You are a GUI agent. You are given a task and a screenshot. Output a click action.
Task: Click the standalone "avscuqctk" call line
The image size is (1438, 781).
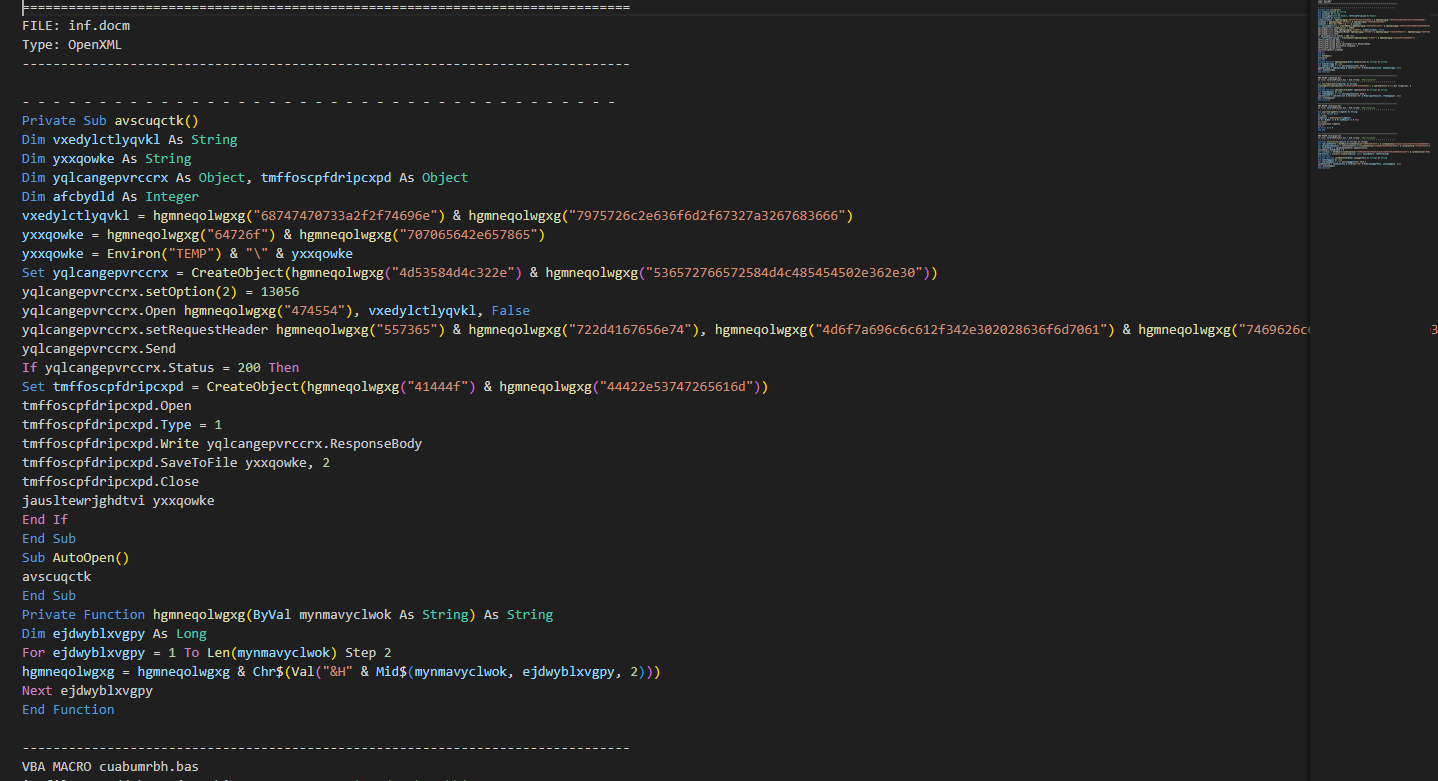[x=56, y=576]
